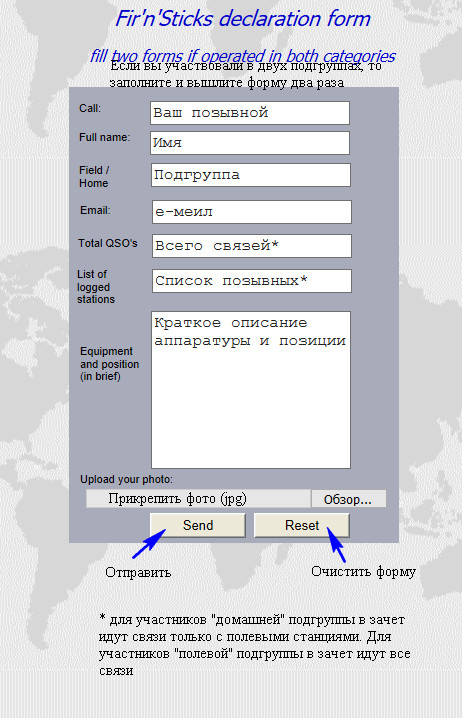The height and width of the screenshot is (718, 462).
Task: Click into the Email field
Action: pos(252,212)
